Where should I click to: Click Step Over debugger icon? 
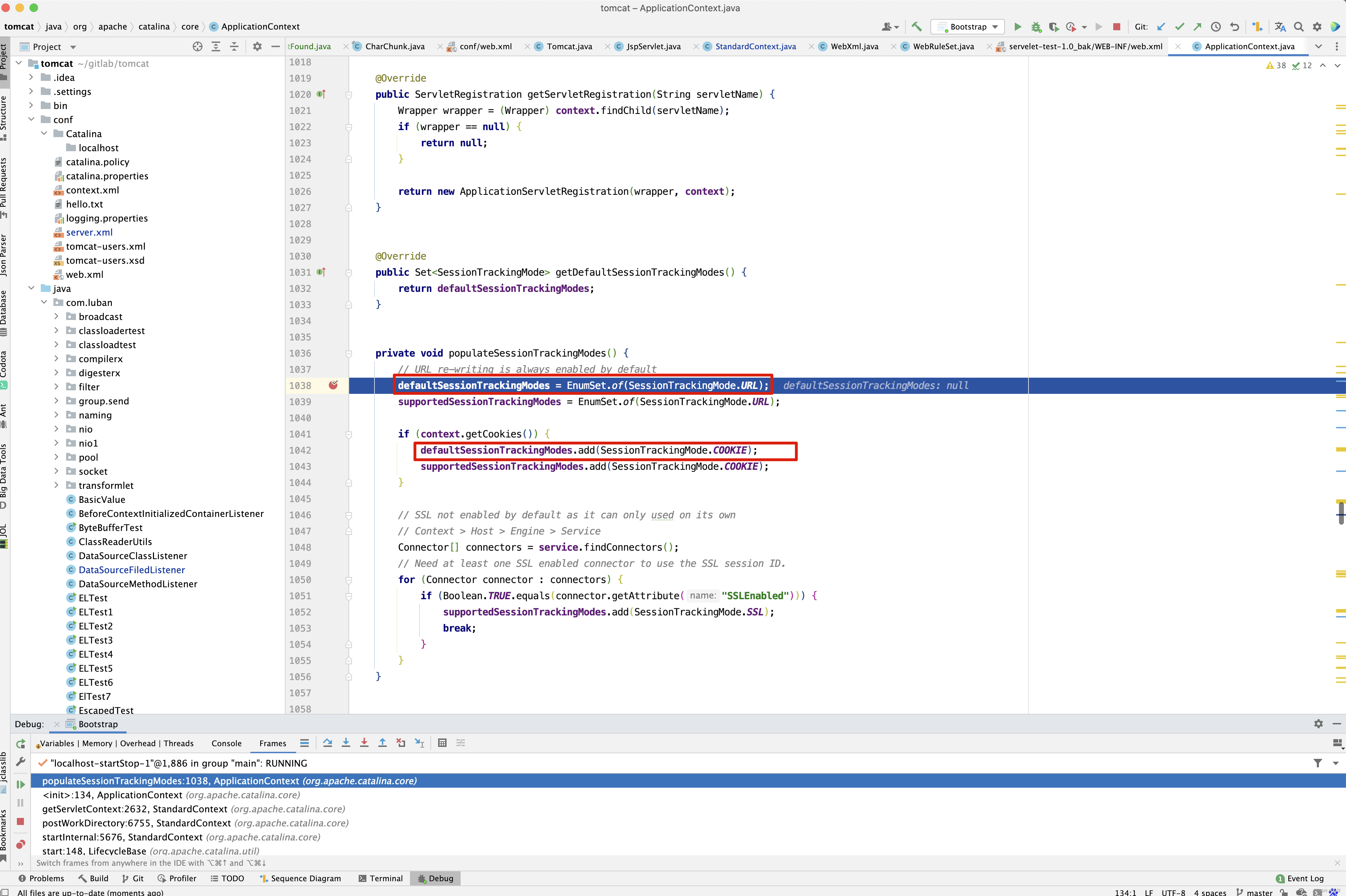point(327,743)
